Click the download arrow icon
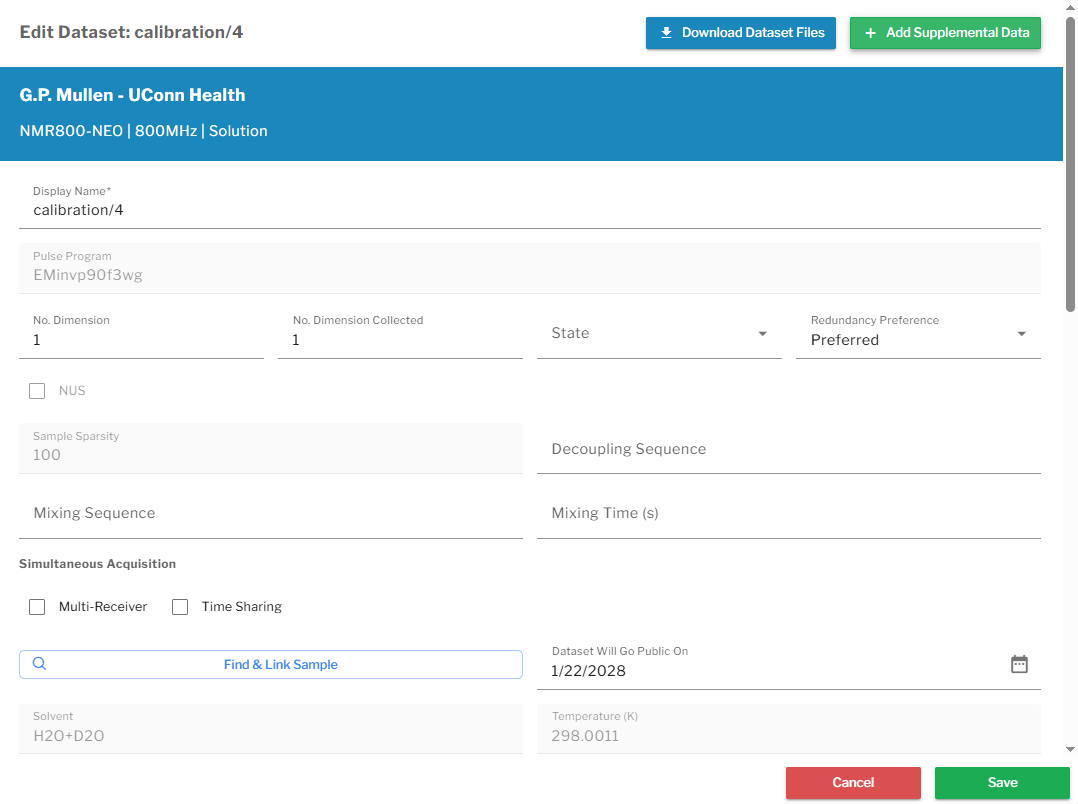This screenshot has width=1078, height=804. pyautogui.click(x=666, y=33)
